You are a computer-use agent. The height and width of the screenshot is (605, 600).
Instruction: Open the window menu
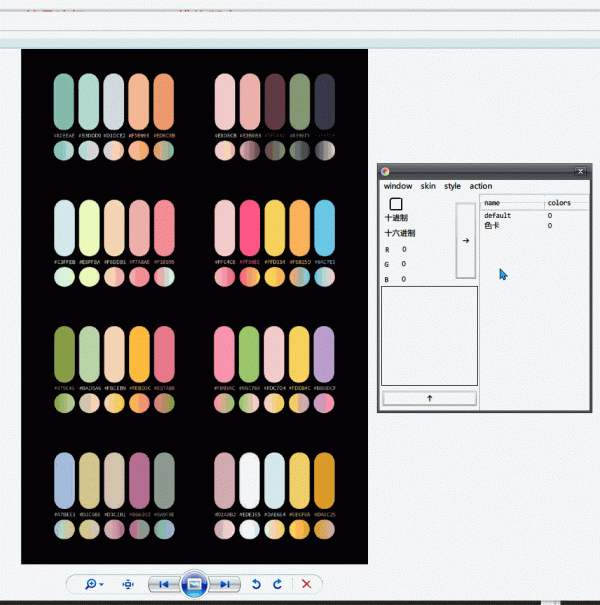tap(397, 186)
